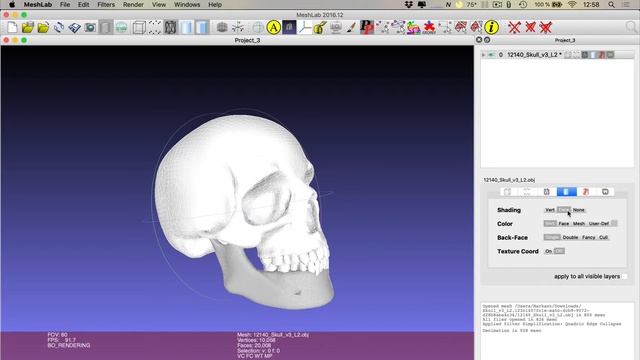The height and width of the screenshot is (360, 640).
Task: Switch to last tab in render panel
Action: coord(605,192)
